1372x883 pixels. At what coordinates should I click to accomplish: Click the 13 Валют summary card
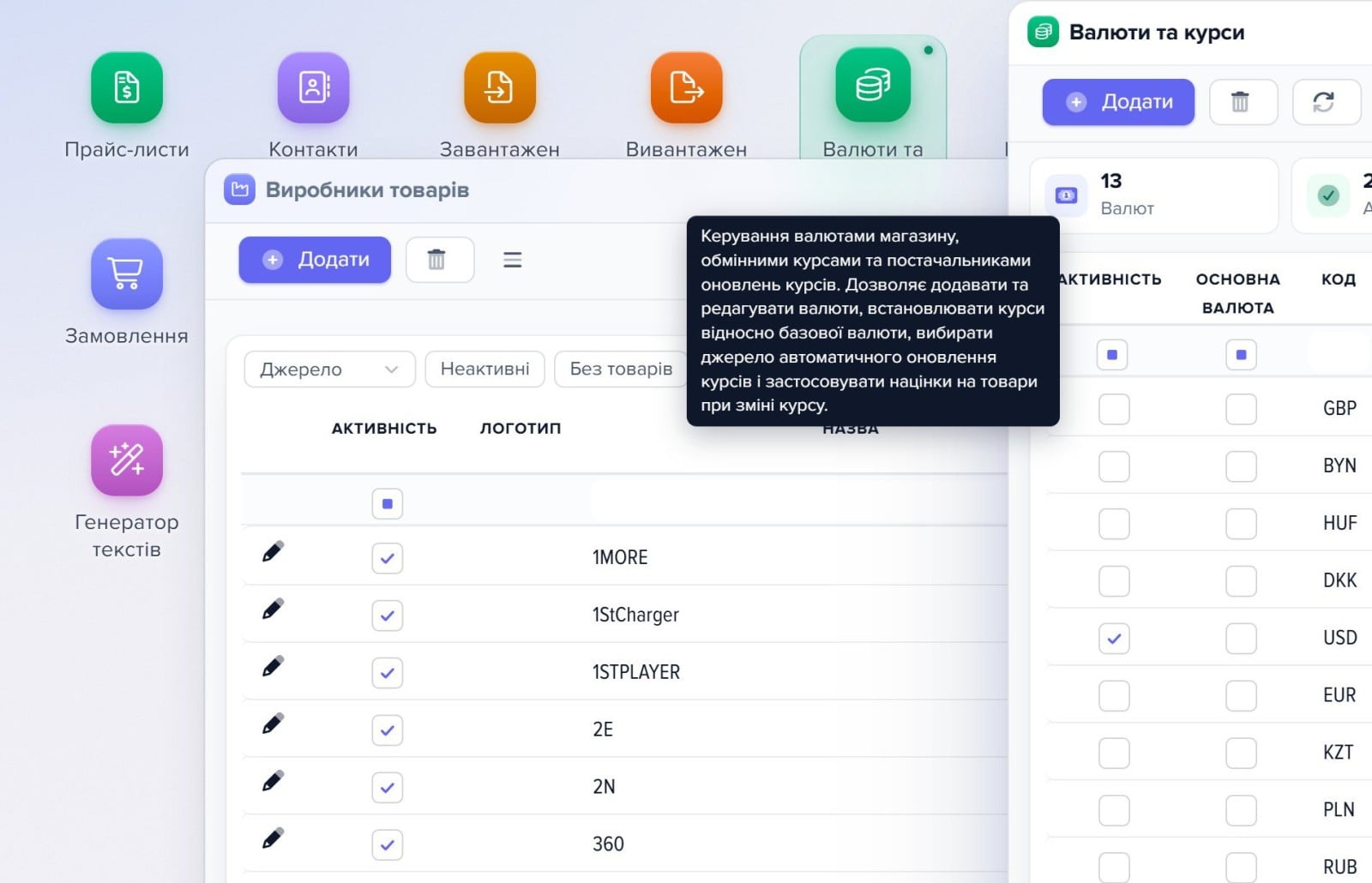coord(1154,195)
